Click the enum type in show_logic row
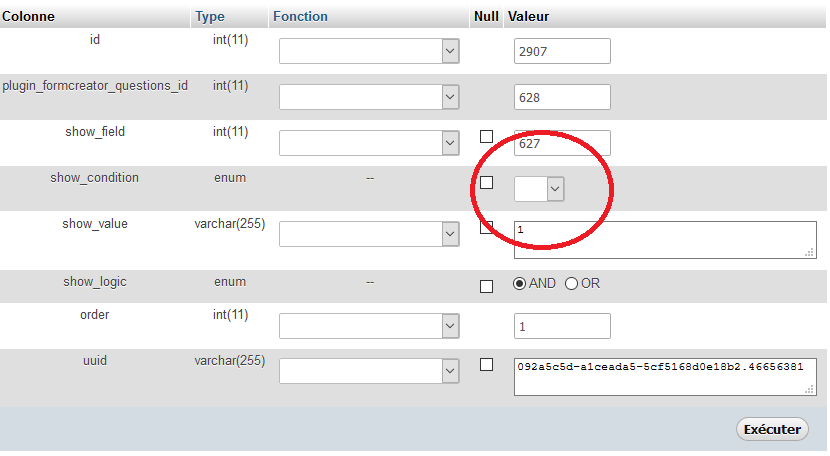 [230, 282]
